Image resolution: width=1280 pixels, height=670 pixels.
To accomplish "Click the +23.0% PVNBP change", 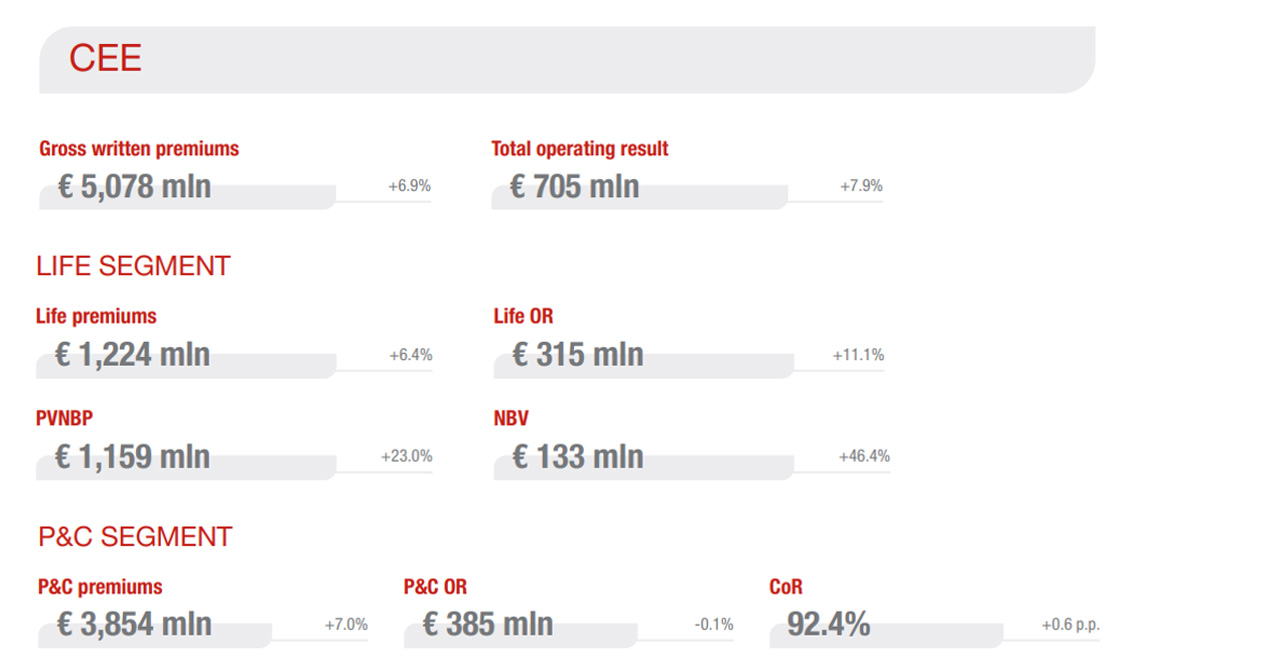I will [406, 456].
